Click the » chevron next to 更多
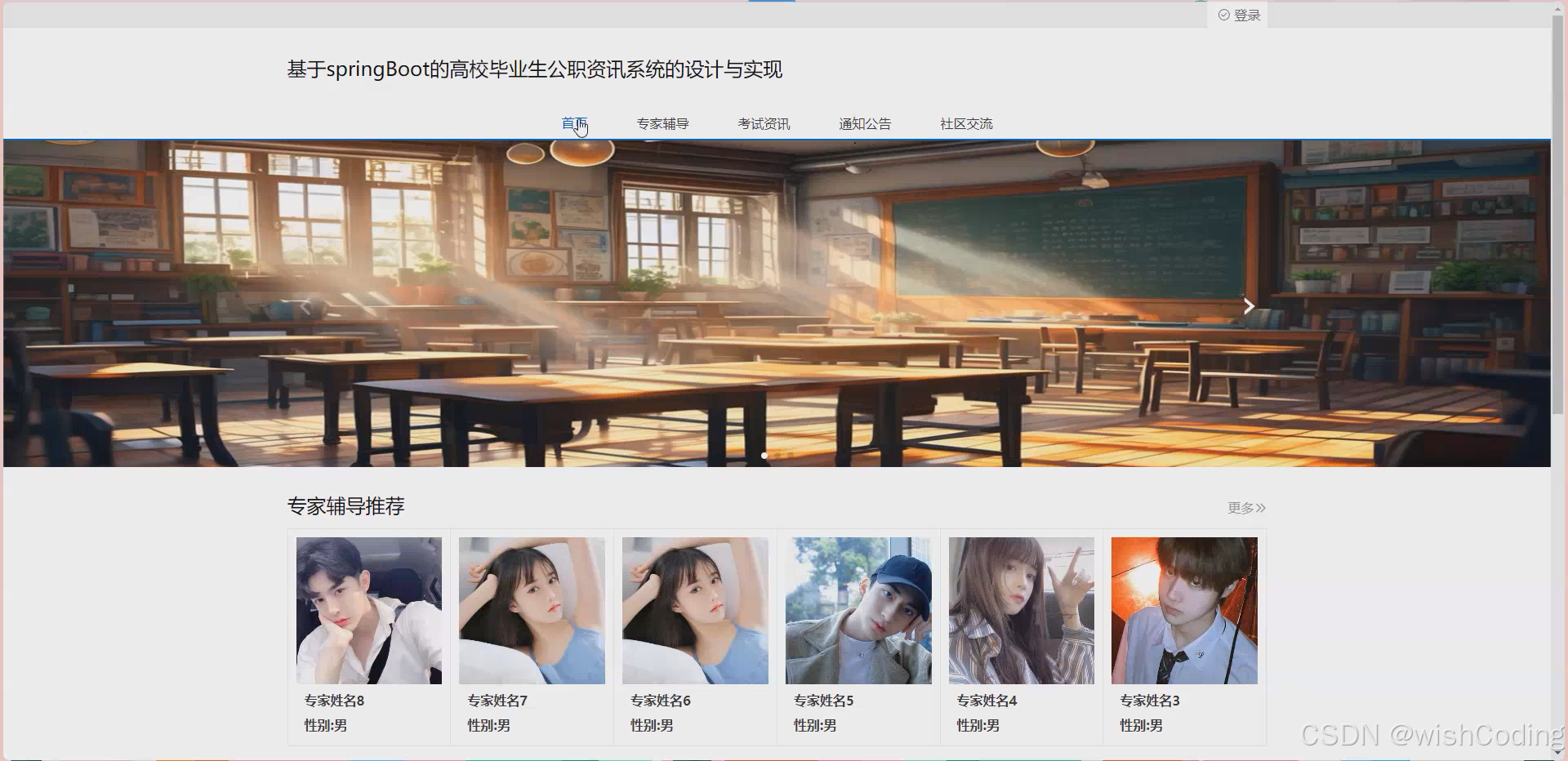This screenshot has height=761, width=1568. [1261, 508]
